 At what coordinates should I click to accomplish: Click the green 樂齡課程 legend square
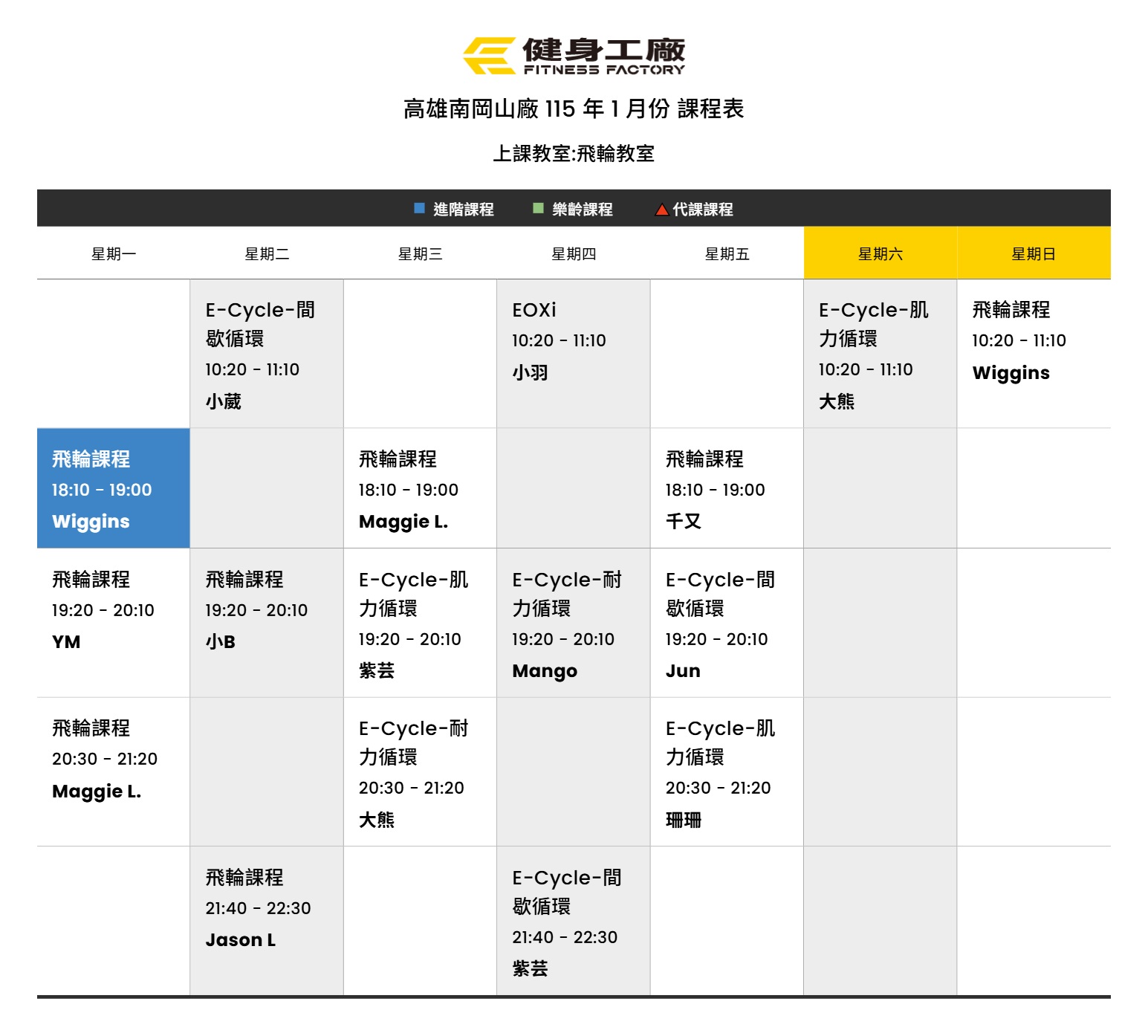[x=538, y=209]
